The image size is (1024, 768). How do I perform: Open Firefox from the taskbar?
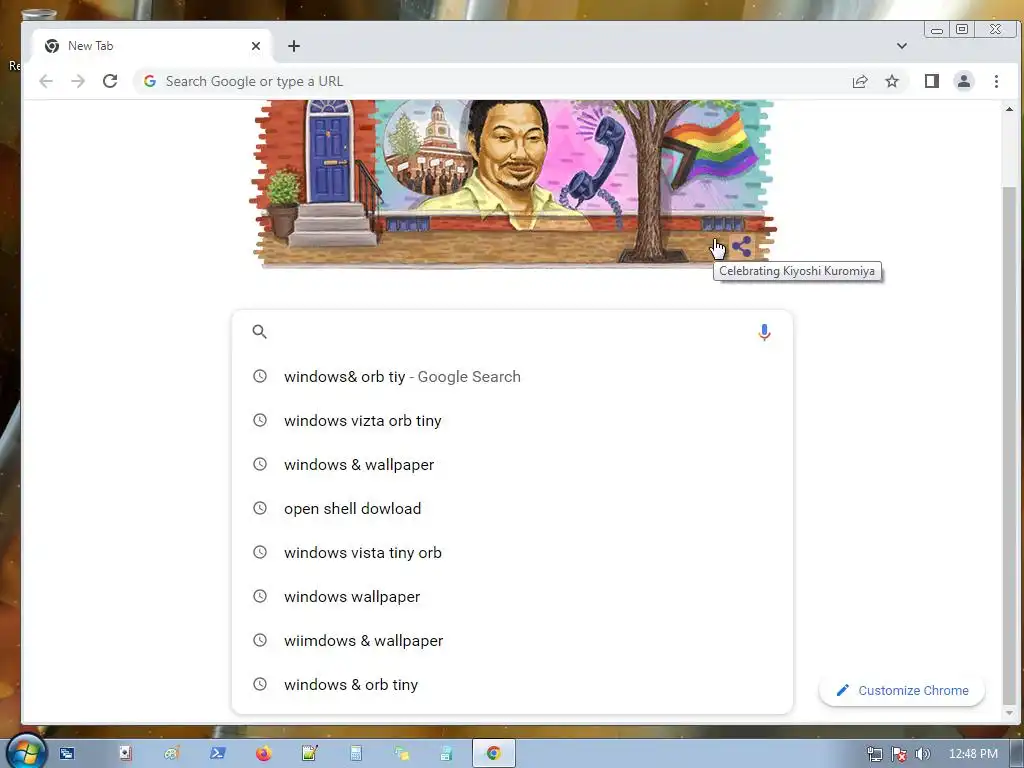(x=263, y=754)
